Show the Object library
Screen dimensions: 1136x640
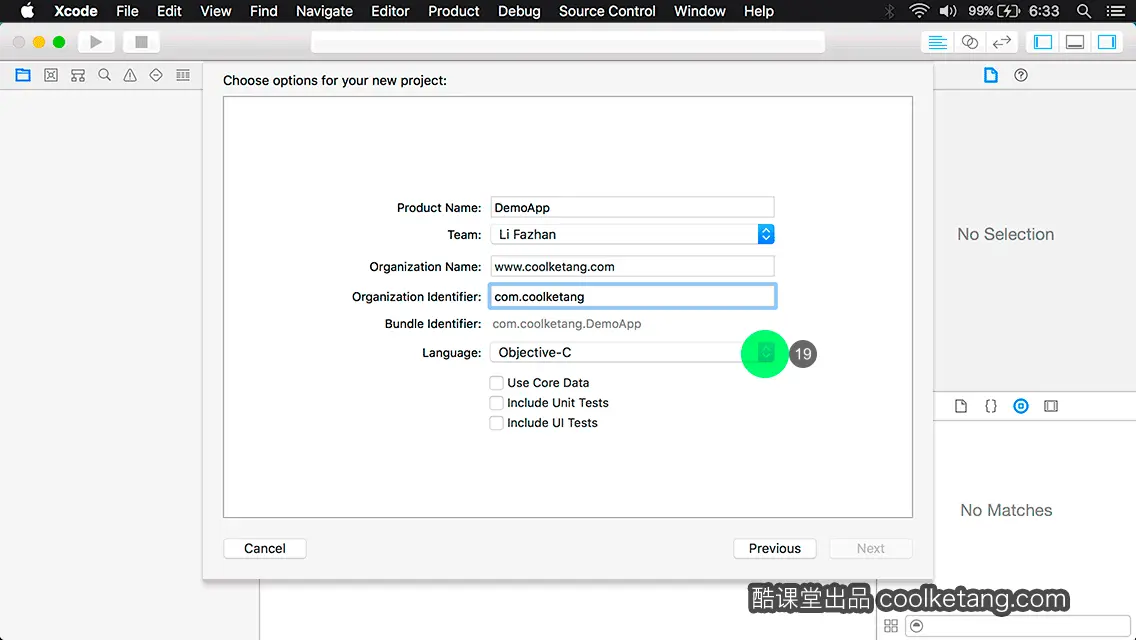point(1021,406)
